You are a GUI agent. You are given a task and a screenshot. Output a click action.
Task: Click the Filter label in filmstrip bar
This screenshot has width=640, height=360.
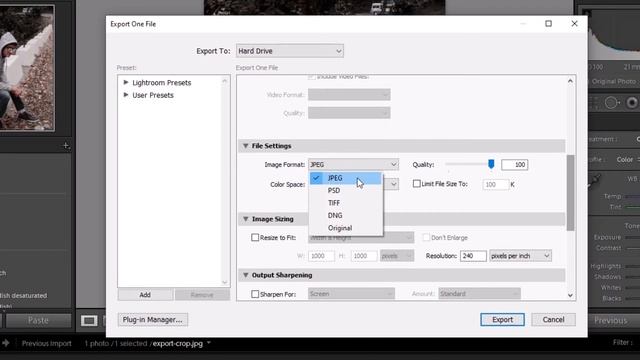tap(622, 343)
